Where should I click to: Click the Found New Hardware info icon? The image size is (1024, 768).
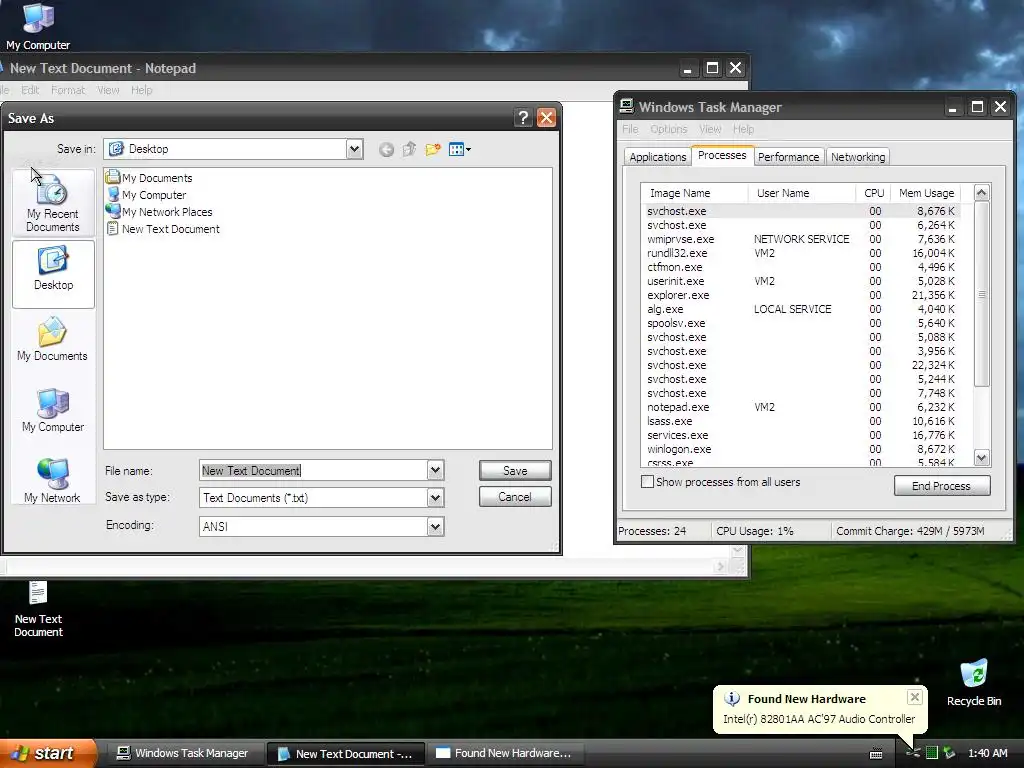pos(732,699)
